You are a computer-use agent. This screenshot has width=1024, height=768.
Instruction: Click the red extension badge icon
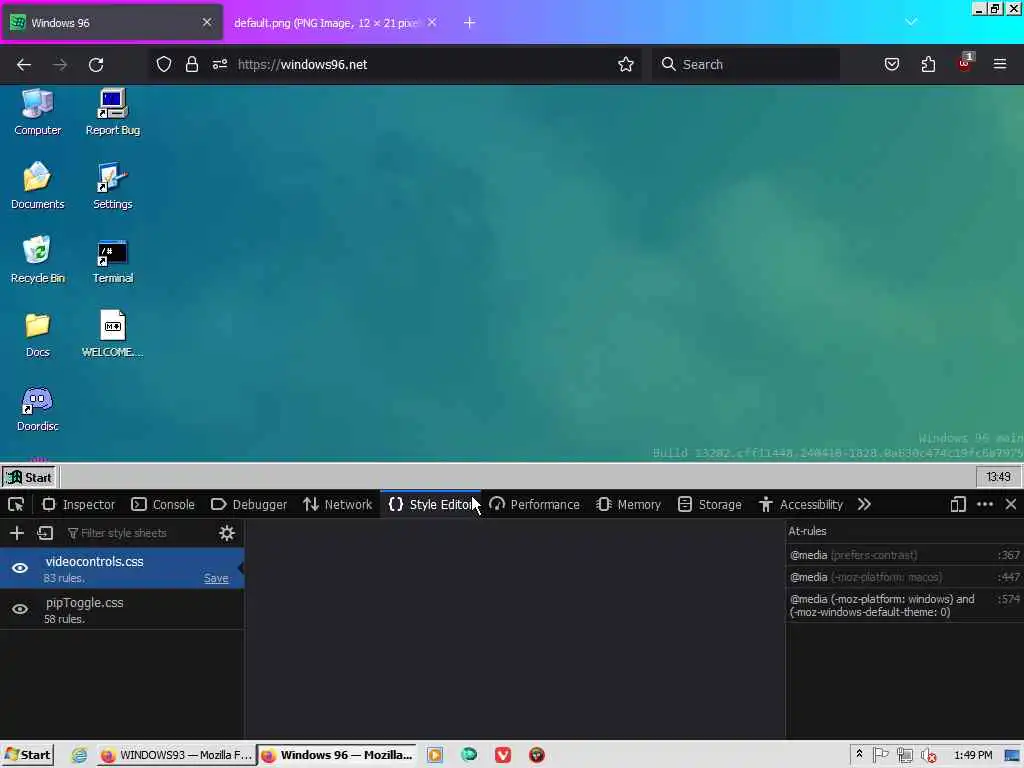pyautogui.click(x=965, y=63)
